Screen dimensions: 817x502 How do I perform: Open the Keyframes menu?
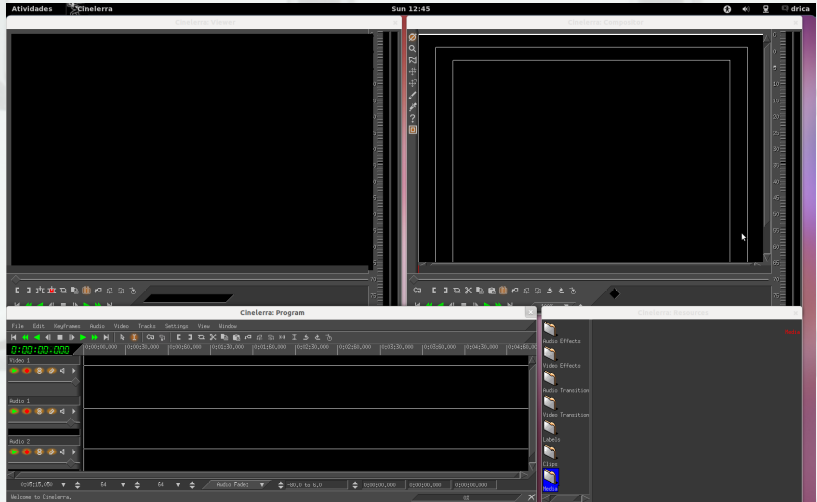(x=67, y=326)
